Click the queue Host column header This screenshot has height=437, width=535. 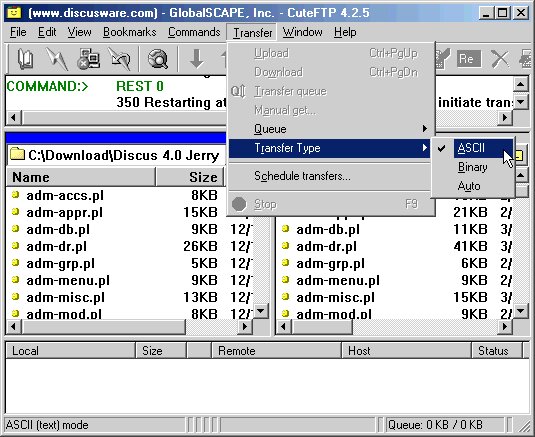(x=406, y=351)
